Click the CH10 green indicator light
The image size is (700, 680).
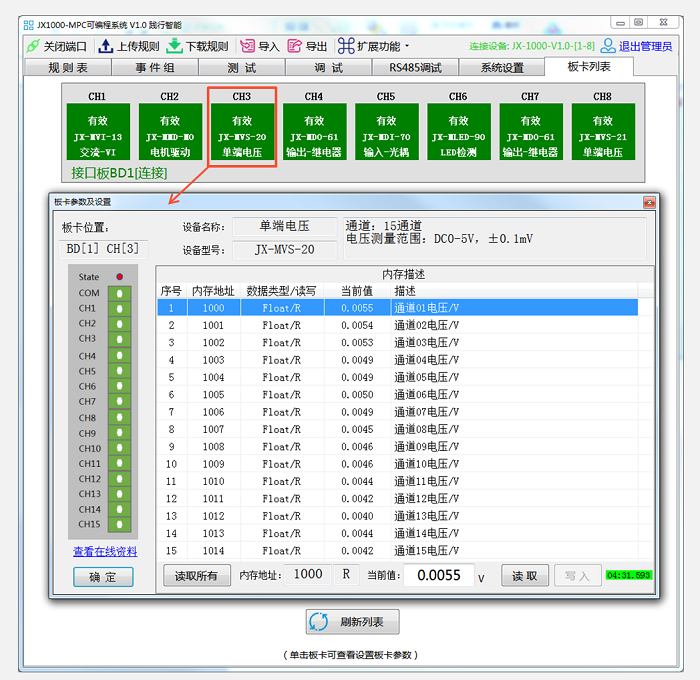point(119,448)
